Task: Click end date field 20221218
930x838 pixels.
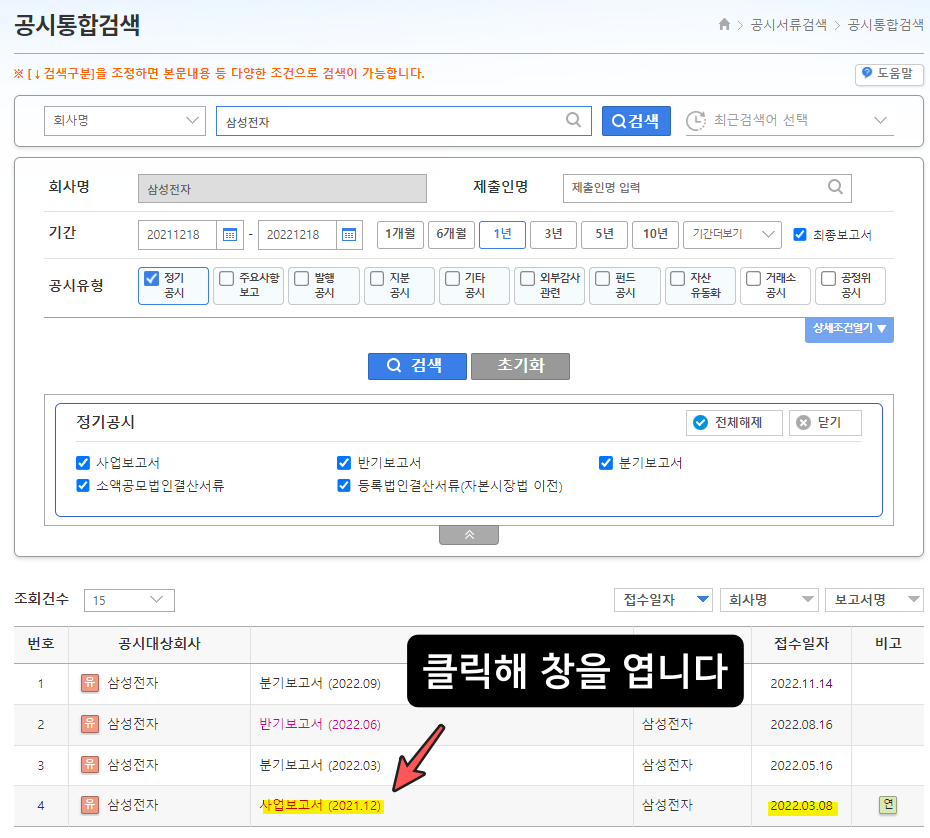Action: tap(297, 235)
